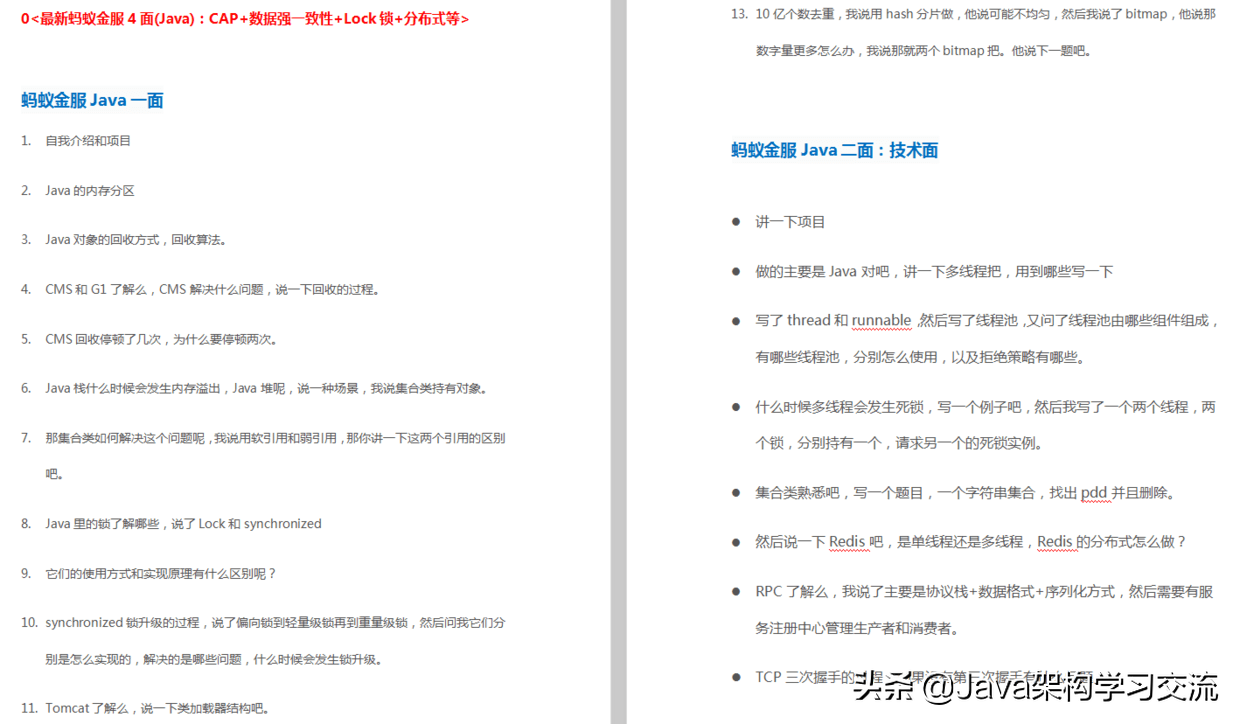Click bullet RPC 了解么

[985, 592]
